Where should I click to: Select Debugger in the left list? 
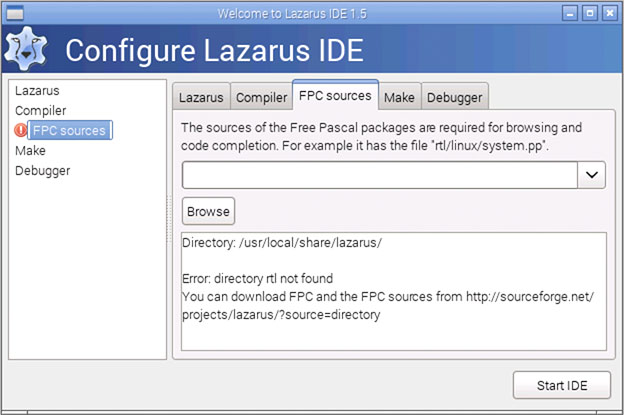[x=43, y=171]
